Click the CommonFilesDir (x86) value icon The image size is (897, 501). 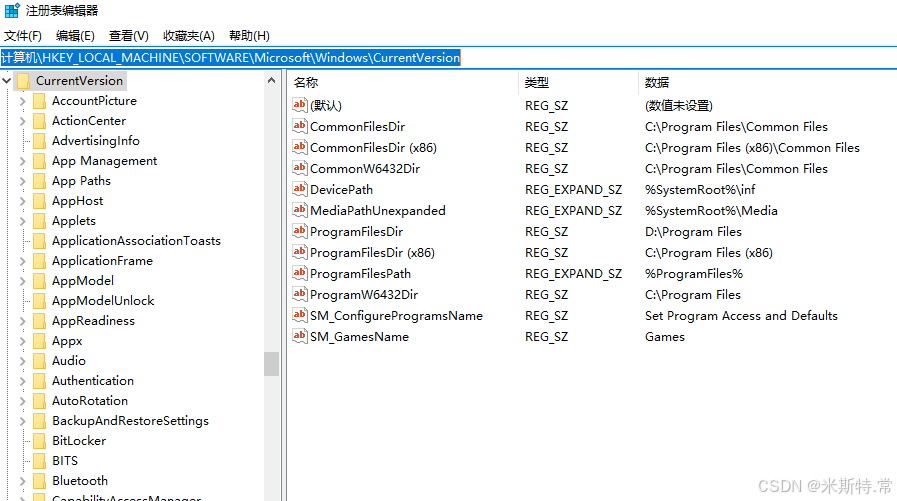[x=300, y=147]
